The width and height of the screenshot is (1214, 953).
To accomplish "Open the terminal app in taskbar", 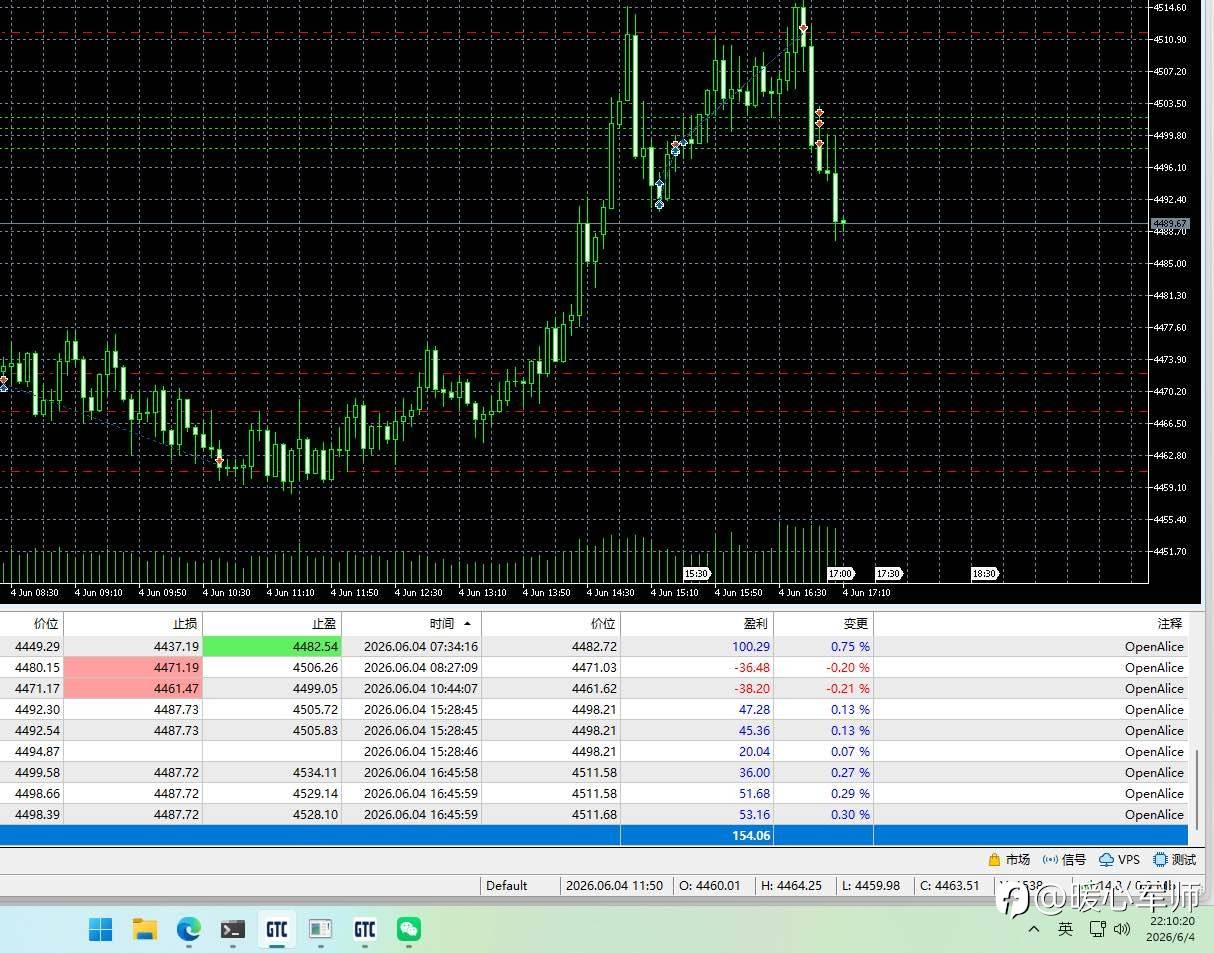I will click(x=233, y=930).
